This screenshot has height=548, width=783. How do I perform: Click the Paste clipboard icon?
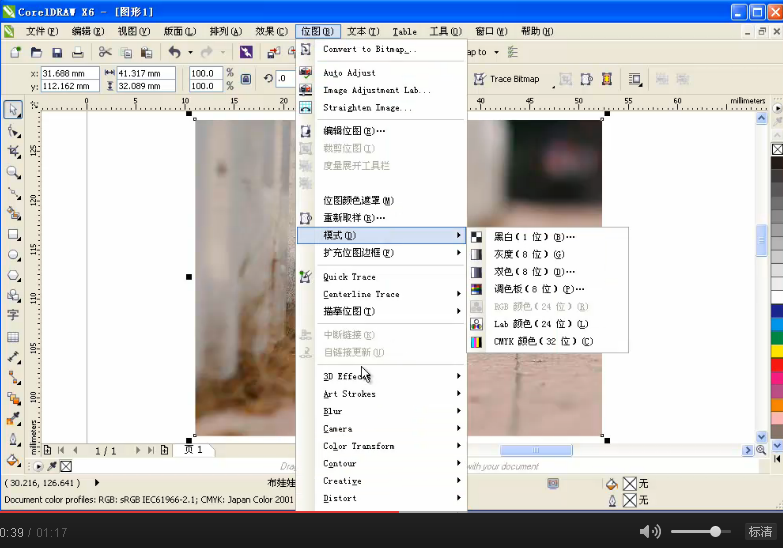pyautogui.click(x=146, y=52)
